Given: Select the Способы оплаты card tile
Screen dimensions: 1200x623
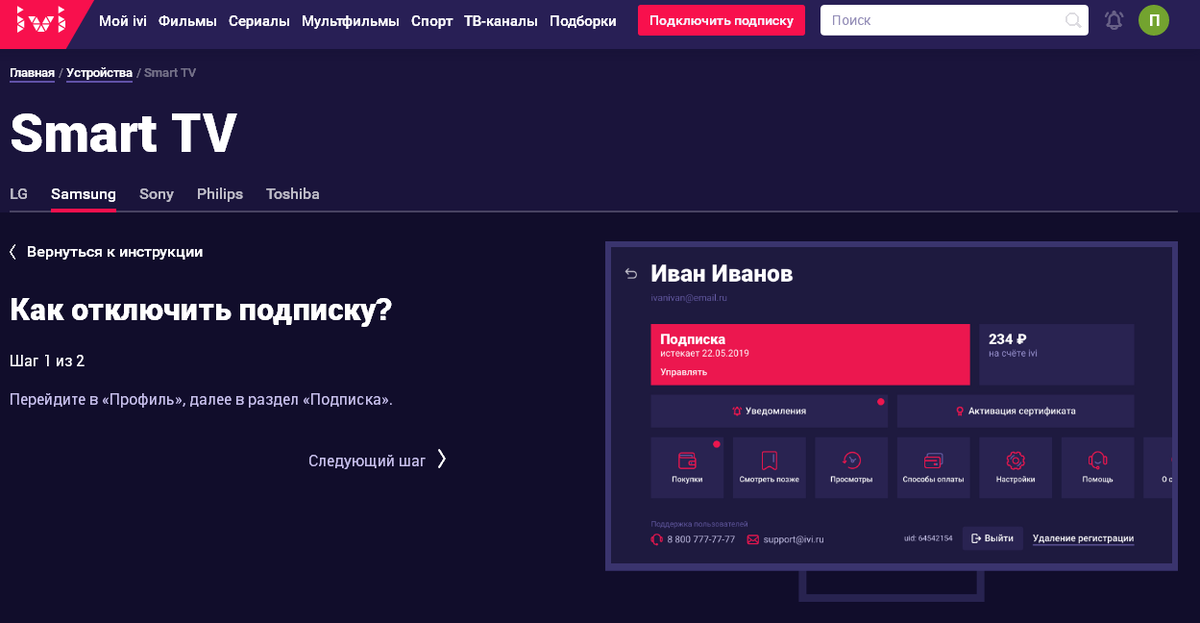Looking at the screenshot, I should (x=933, y=467).
